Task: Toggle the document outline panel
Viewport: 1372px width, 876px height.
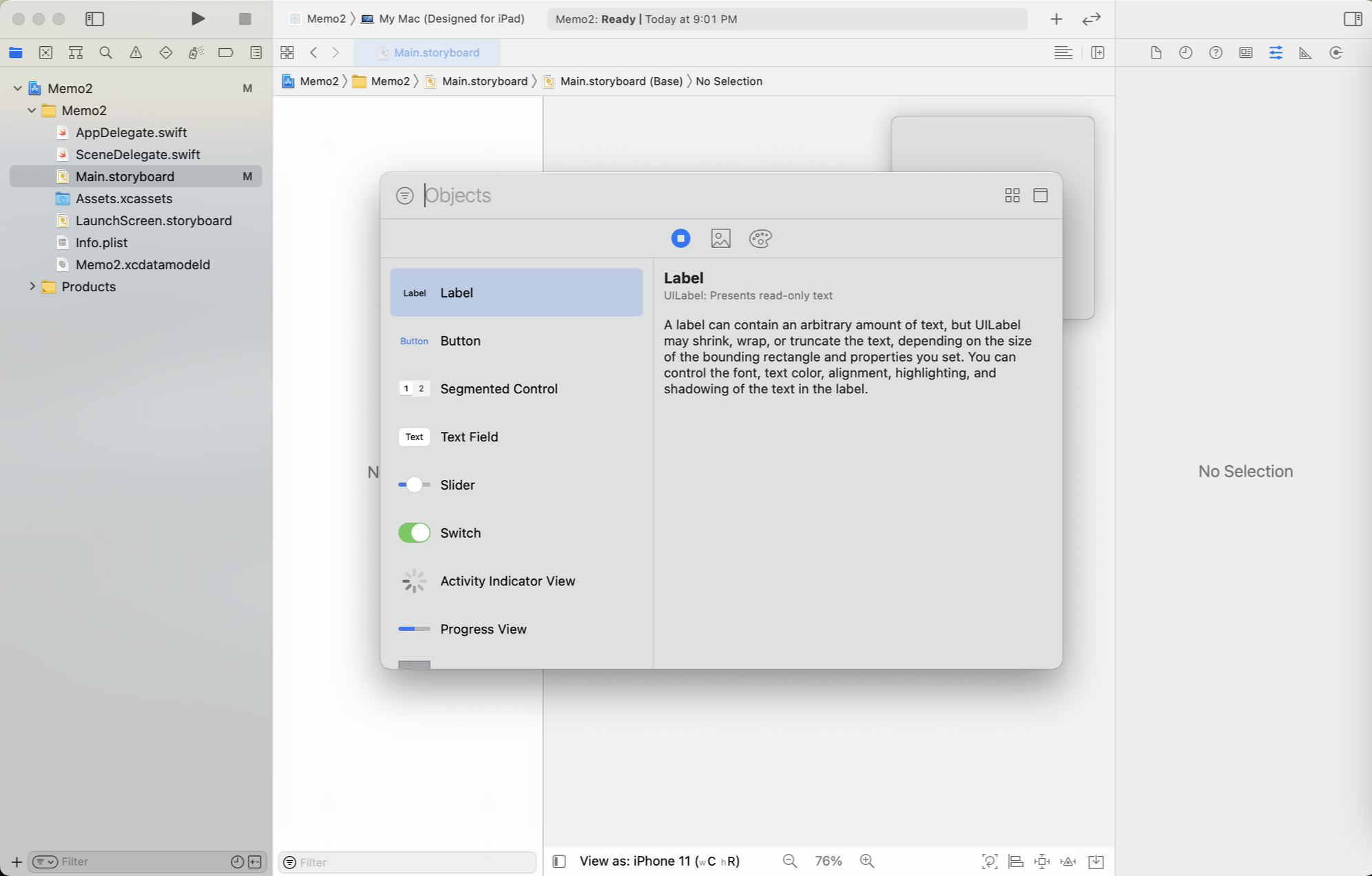Action: click(559, 861)
